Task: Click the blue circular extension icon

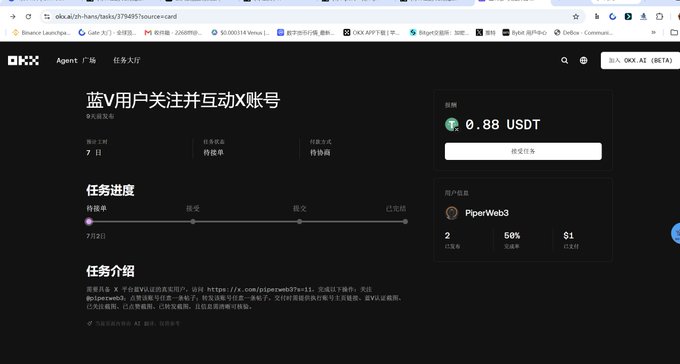Action: (612, 16)
